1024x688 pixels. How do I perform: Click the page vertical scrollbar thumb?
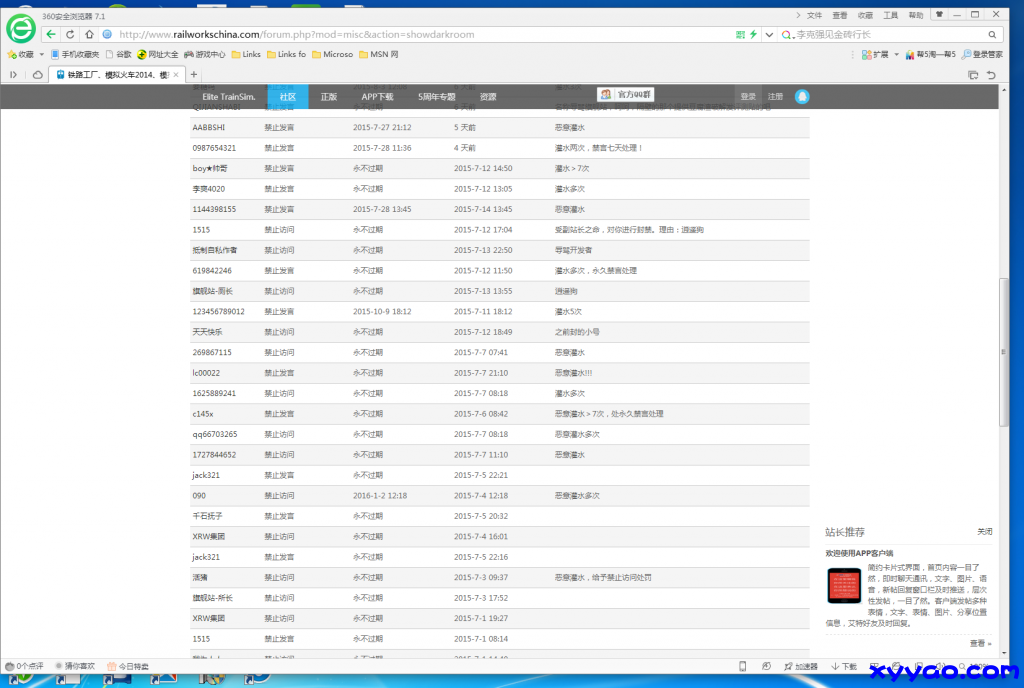click(x=1004, y=352)
